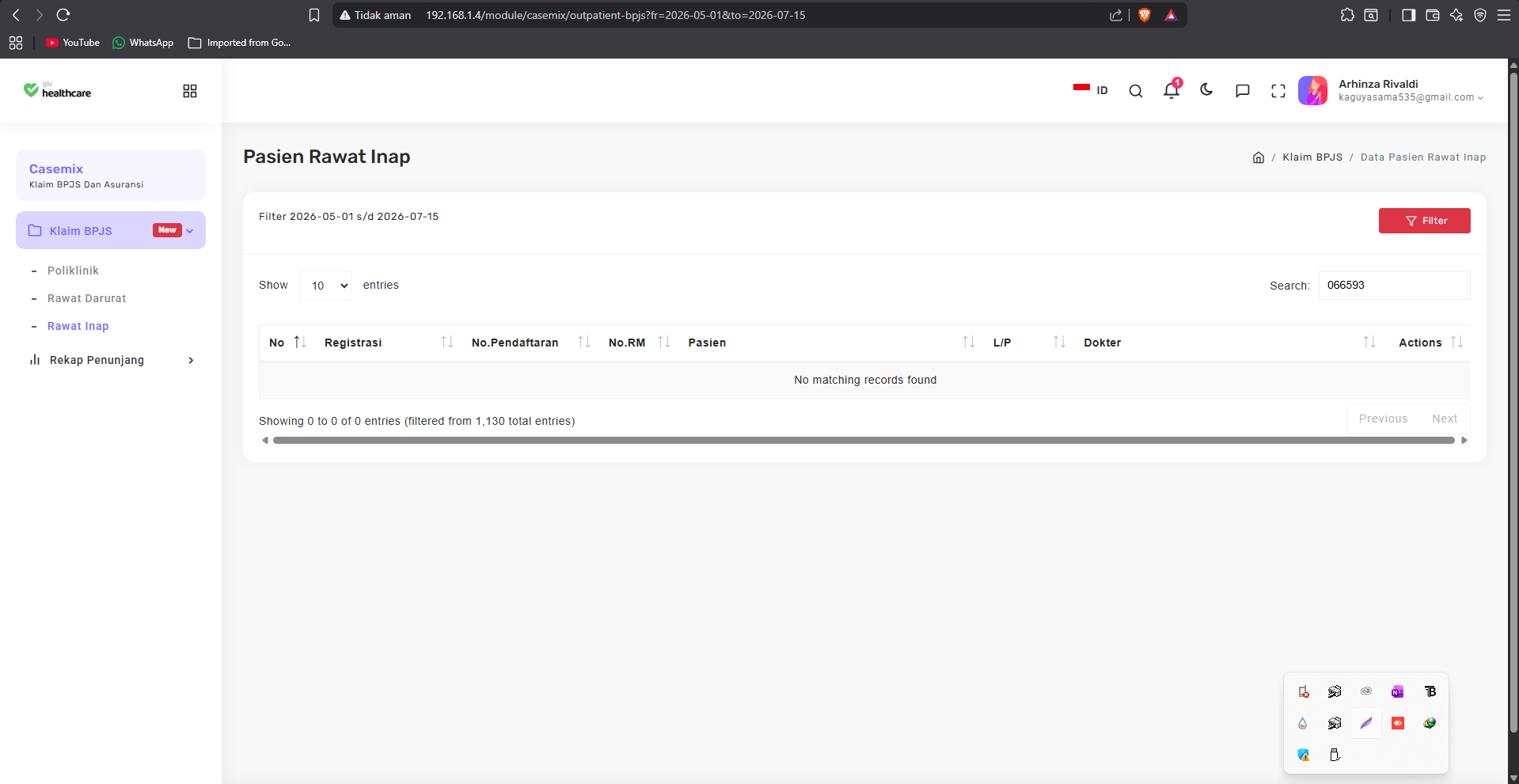Screen dimensions: 1519x784
Task: Sort table by No column
Action: click(287, 343)
